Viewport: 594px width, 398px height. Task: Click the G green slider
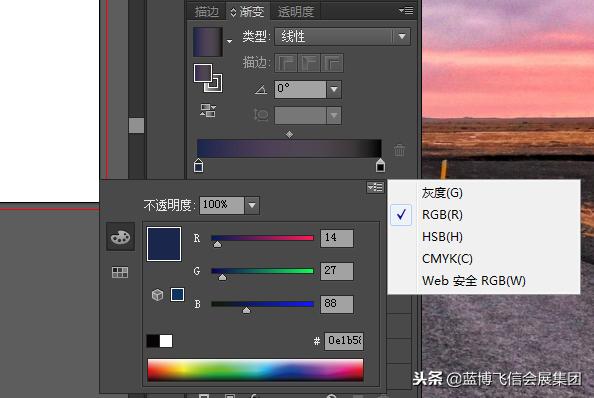tap(263, 271)
